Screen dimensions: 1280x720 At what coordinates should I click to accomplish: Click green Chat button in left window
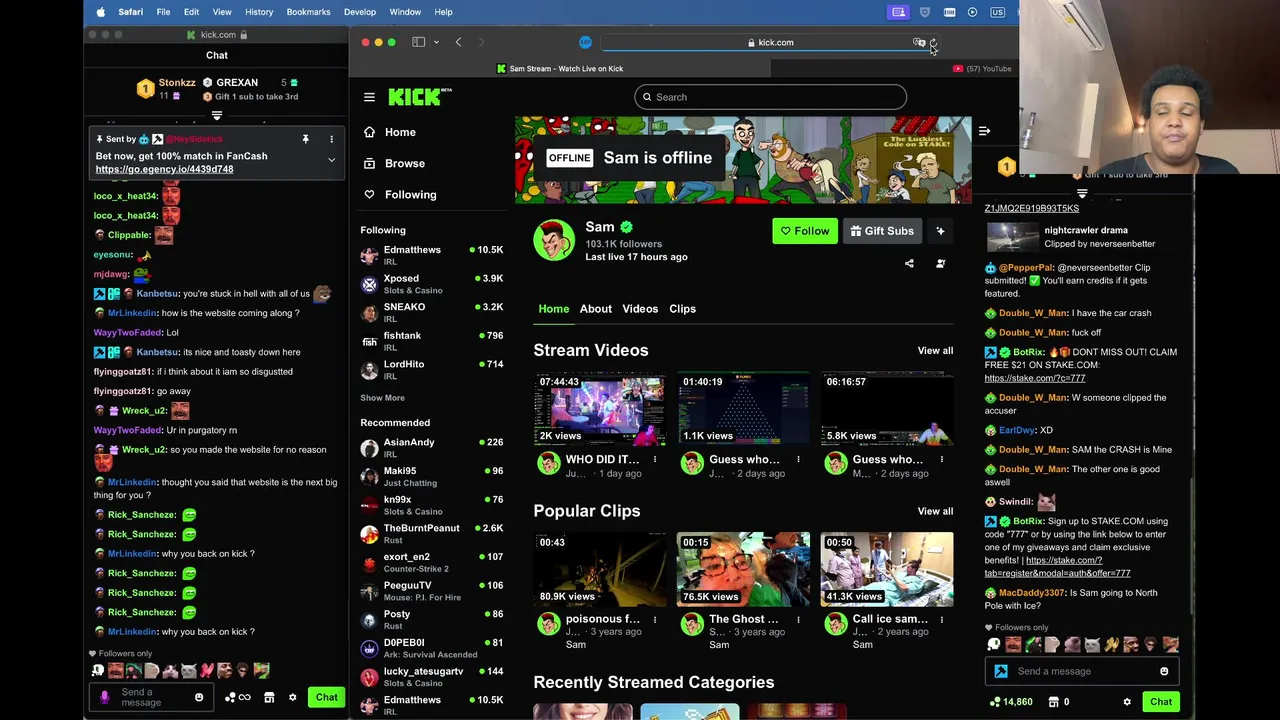click(327, 697)
